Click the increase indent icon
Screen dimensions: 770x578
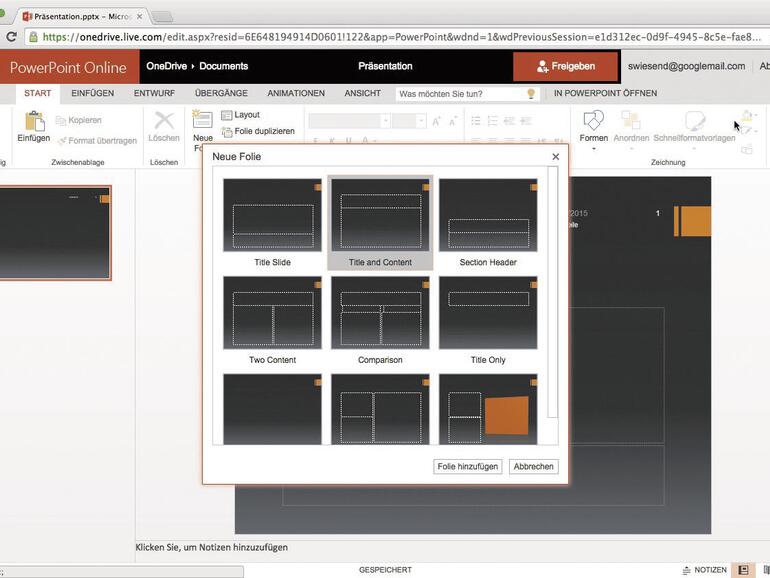526,121
